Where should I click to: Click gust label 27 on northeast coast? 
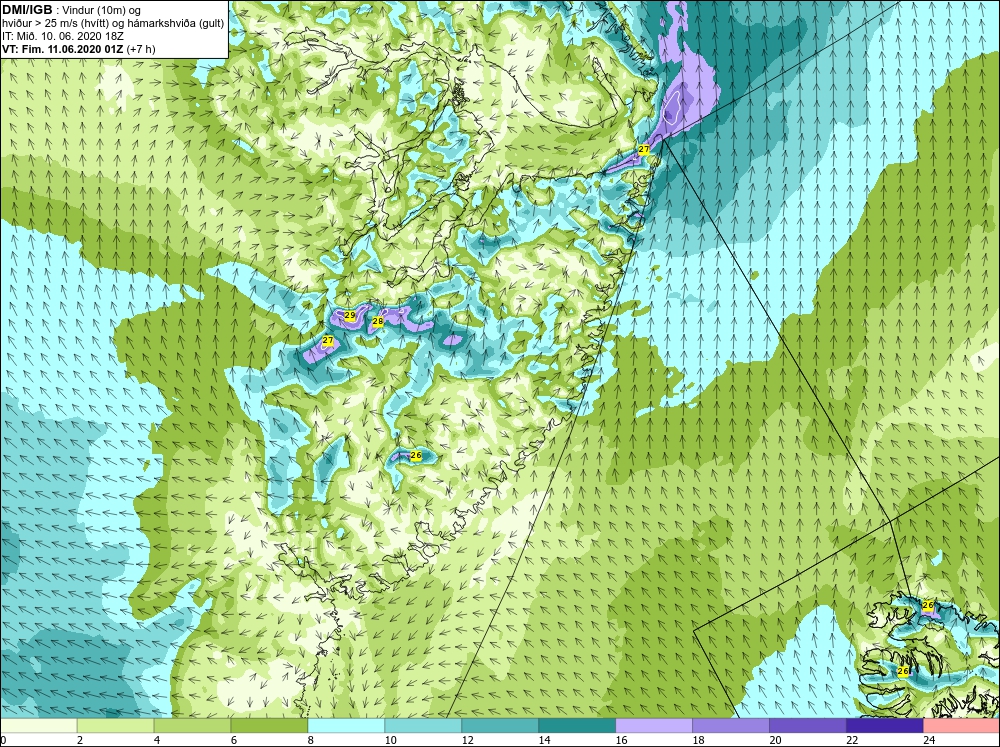tap(644, 149)
